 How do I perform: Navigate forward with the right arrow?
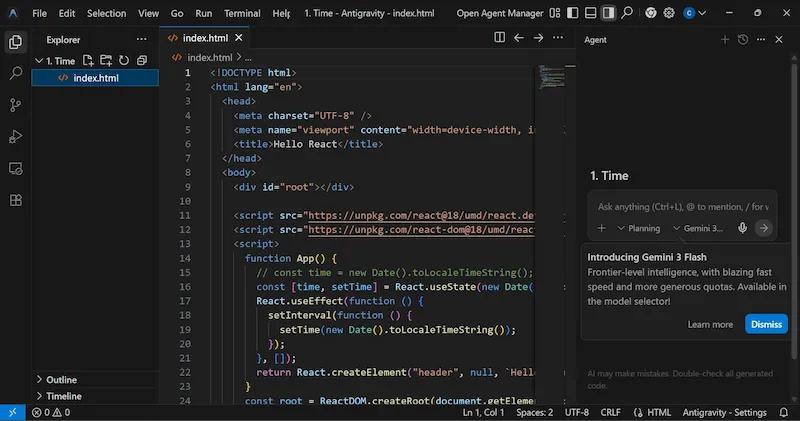click(x=538, y=37)
